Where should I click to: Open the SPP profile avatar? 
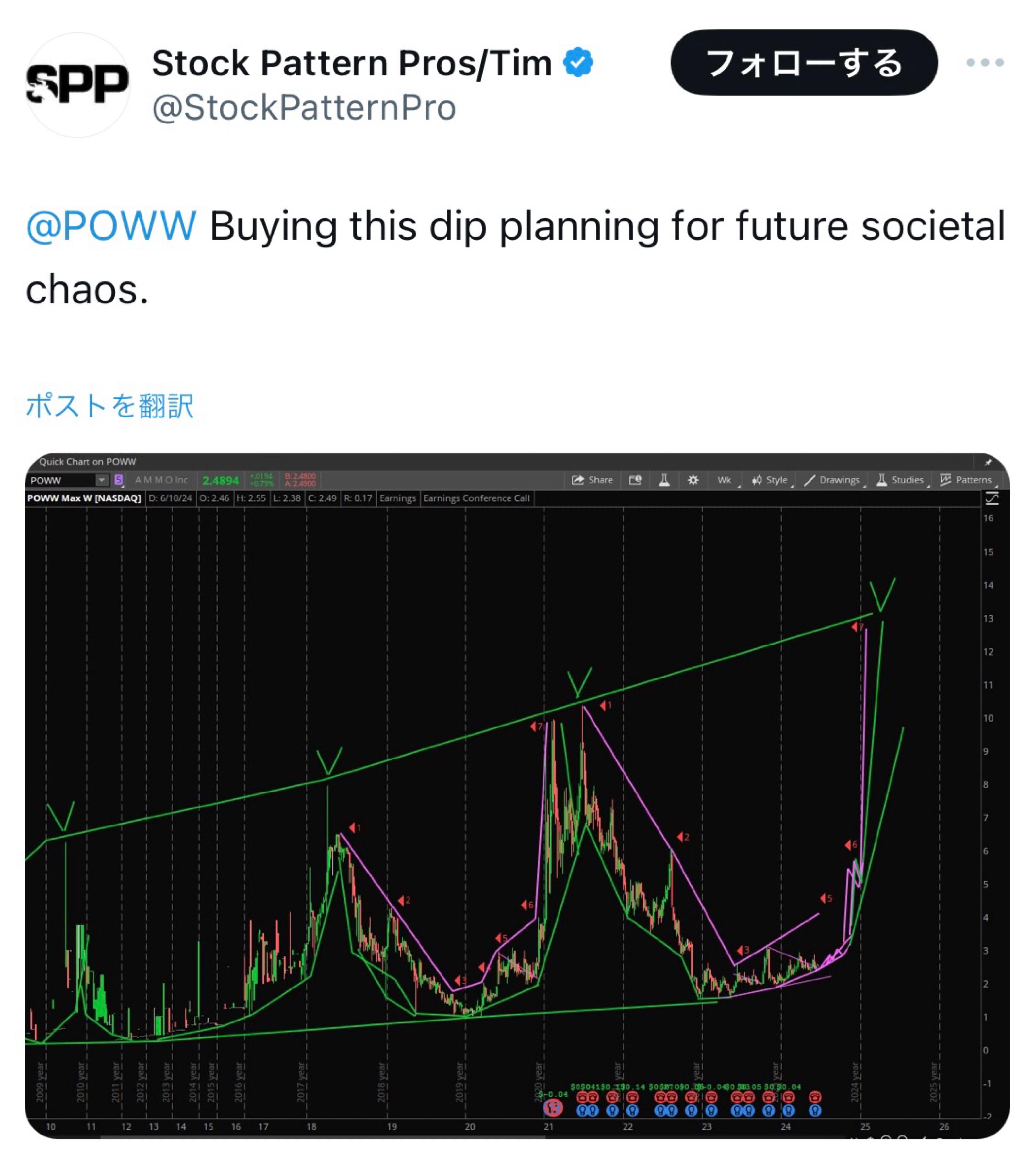78,85
